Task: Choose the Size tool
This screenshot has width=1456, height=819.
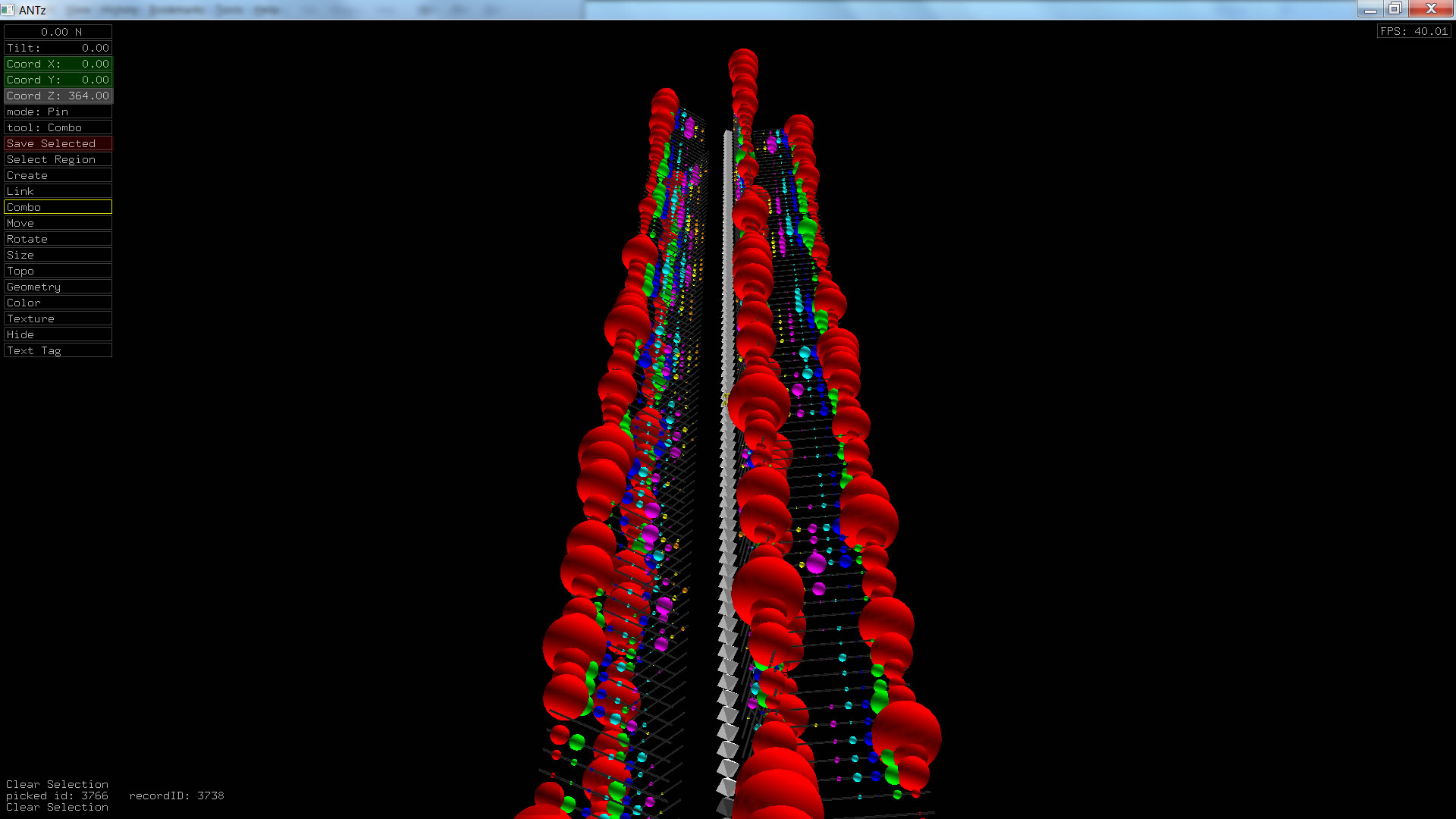Action: tap(58, 255)
